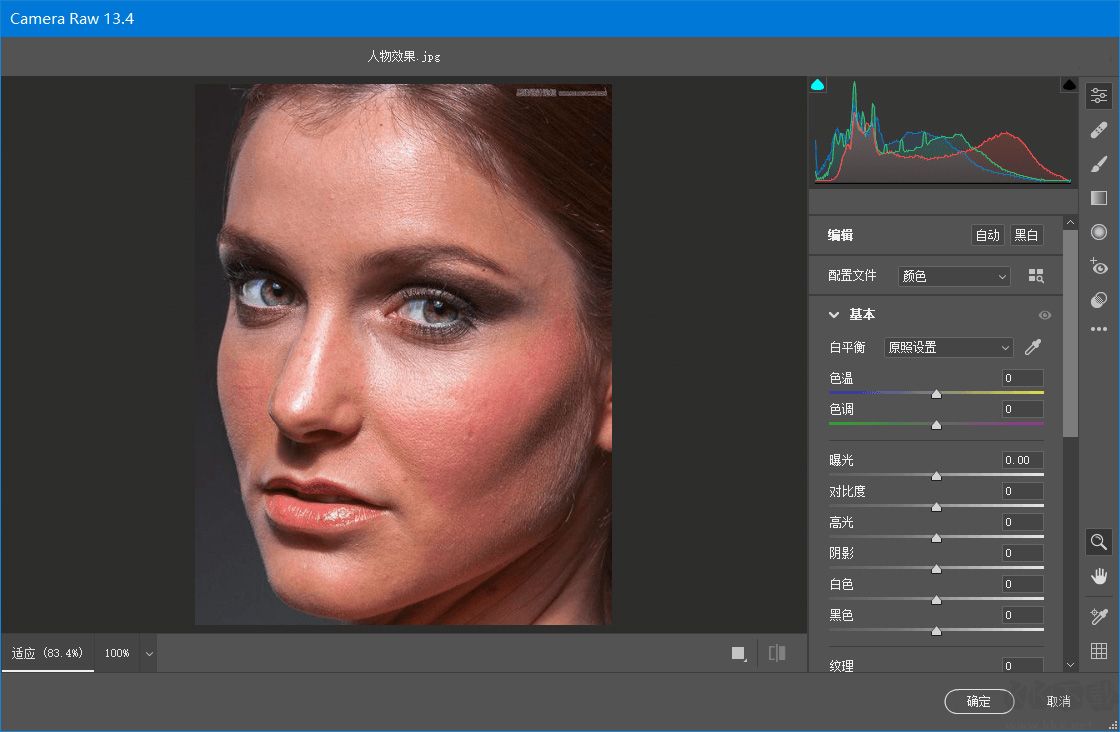1120x732 pixels.
Task: Toggle the shadow clipping warning on histogram
Action: coord(817,85)
